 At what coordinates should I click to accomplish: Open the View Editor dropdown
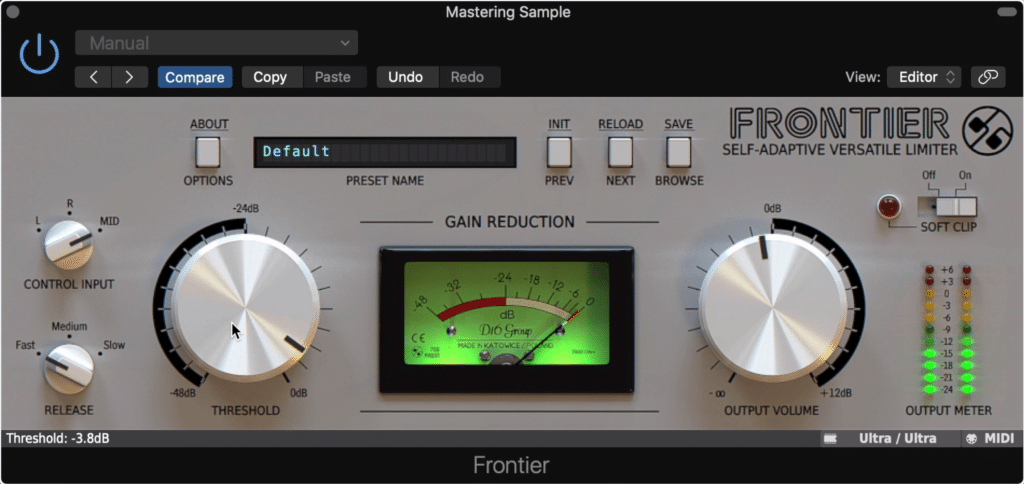923,77
